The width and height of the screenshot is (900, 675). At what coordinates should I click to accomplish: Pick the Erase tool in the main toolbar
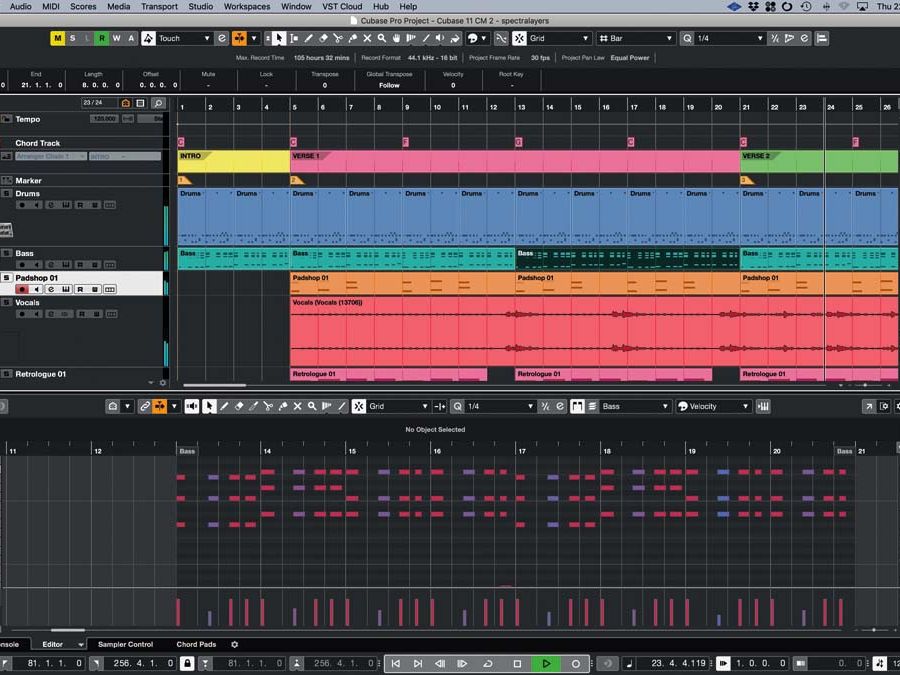tap(323, 38)
